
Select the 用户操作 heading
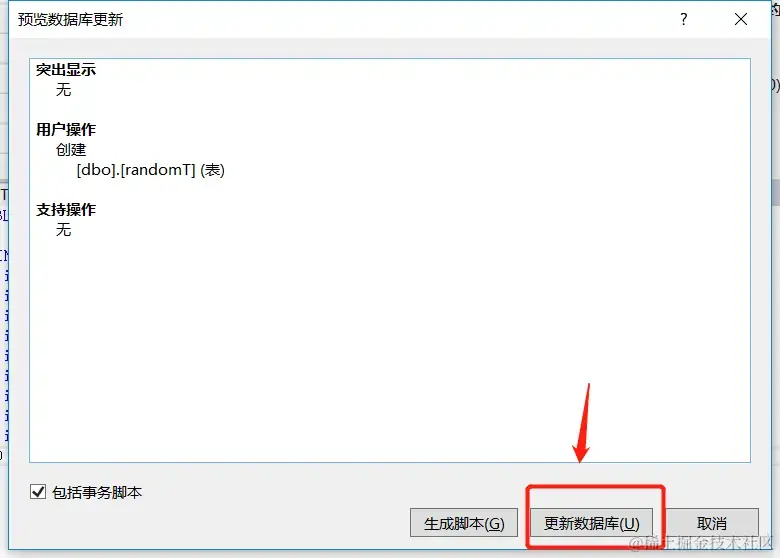(66, 130)
